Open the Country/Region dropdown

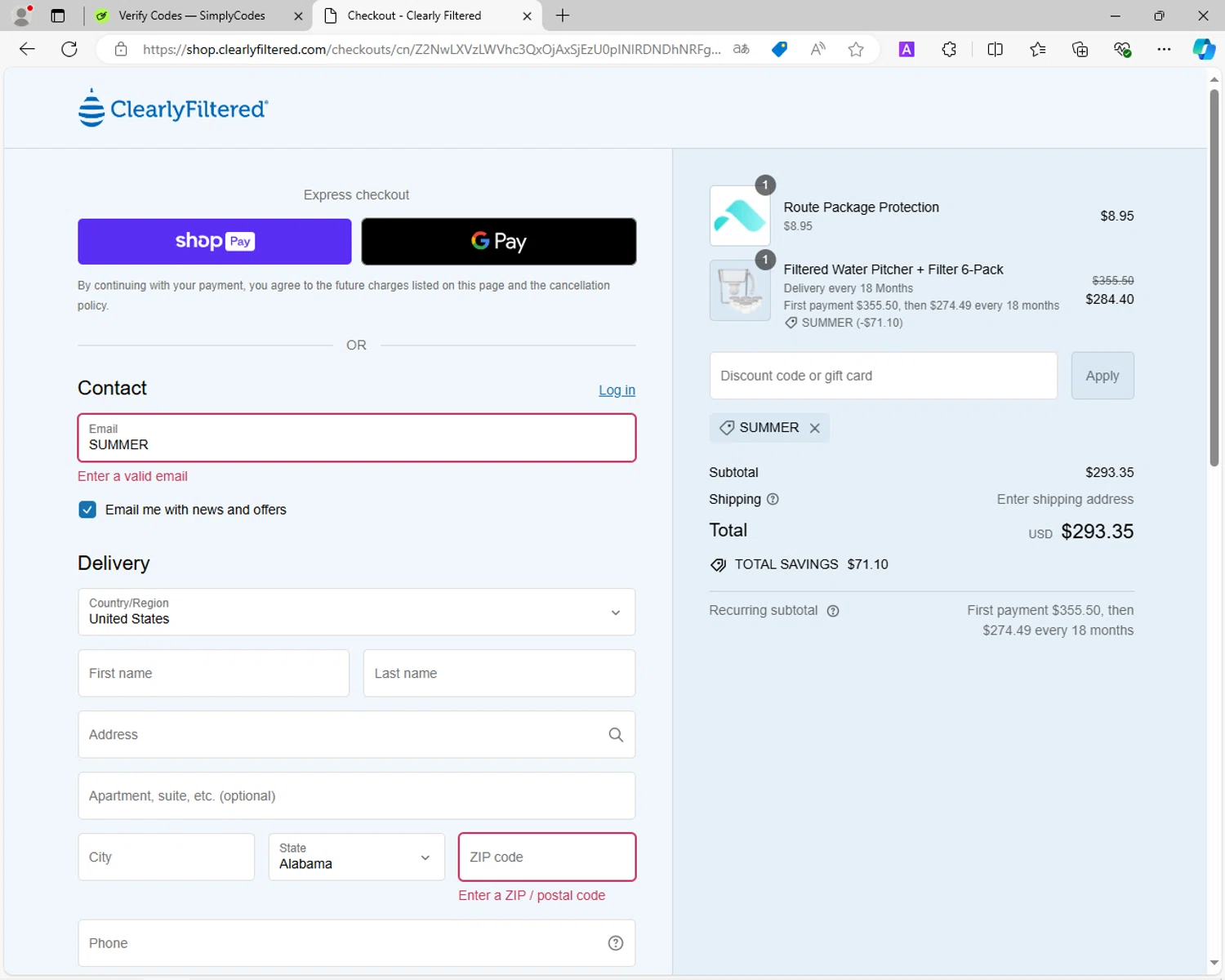(356, 612)
